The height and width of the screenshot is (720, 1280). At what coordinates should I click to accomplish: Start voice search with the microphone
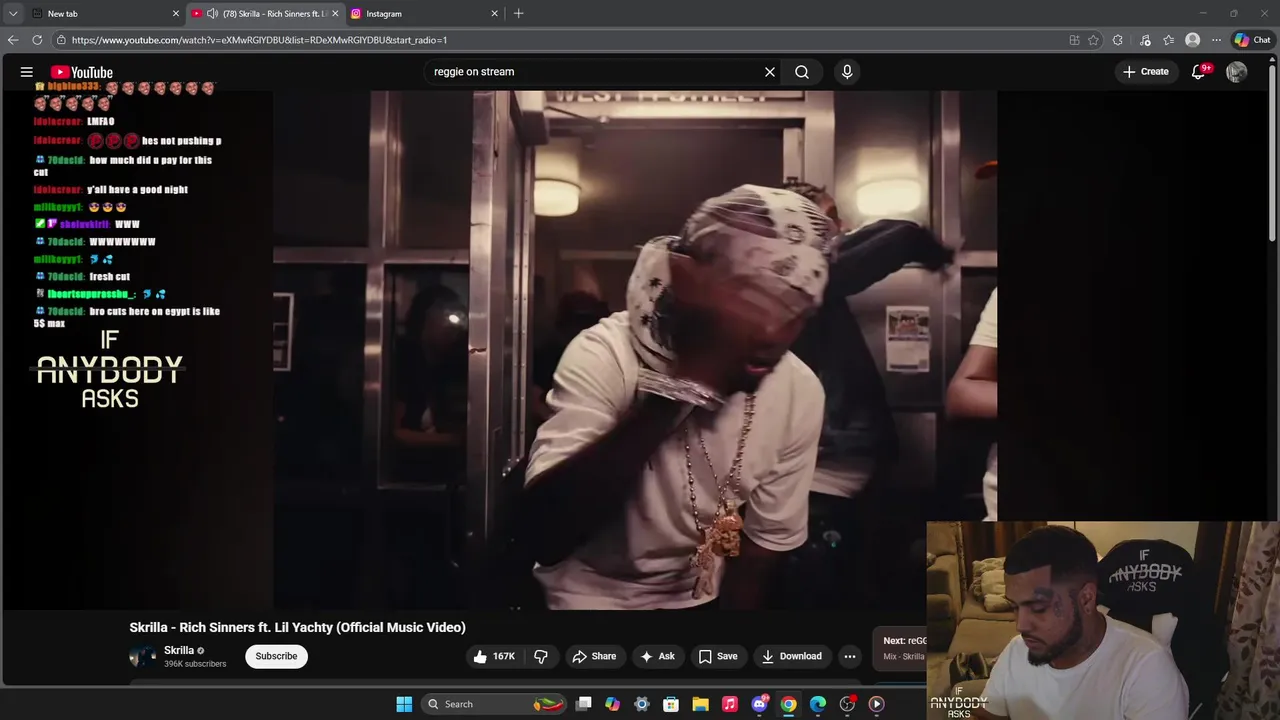tap(847, 72)
